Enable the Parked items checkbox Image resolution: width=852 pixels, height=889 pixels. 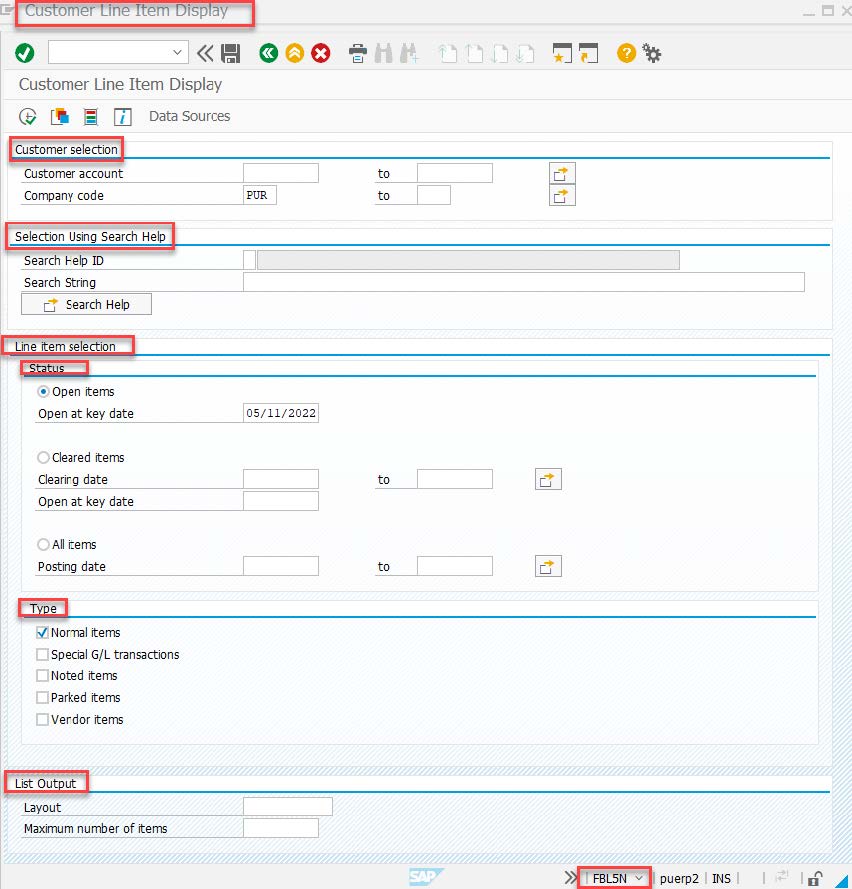click(x=42, y=697)
